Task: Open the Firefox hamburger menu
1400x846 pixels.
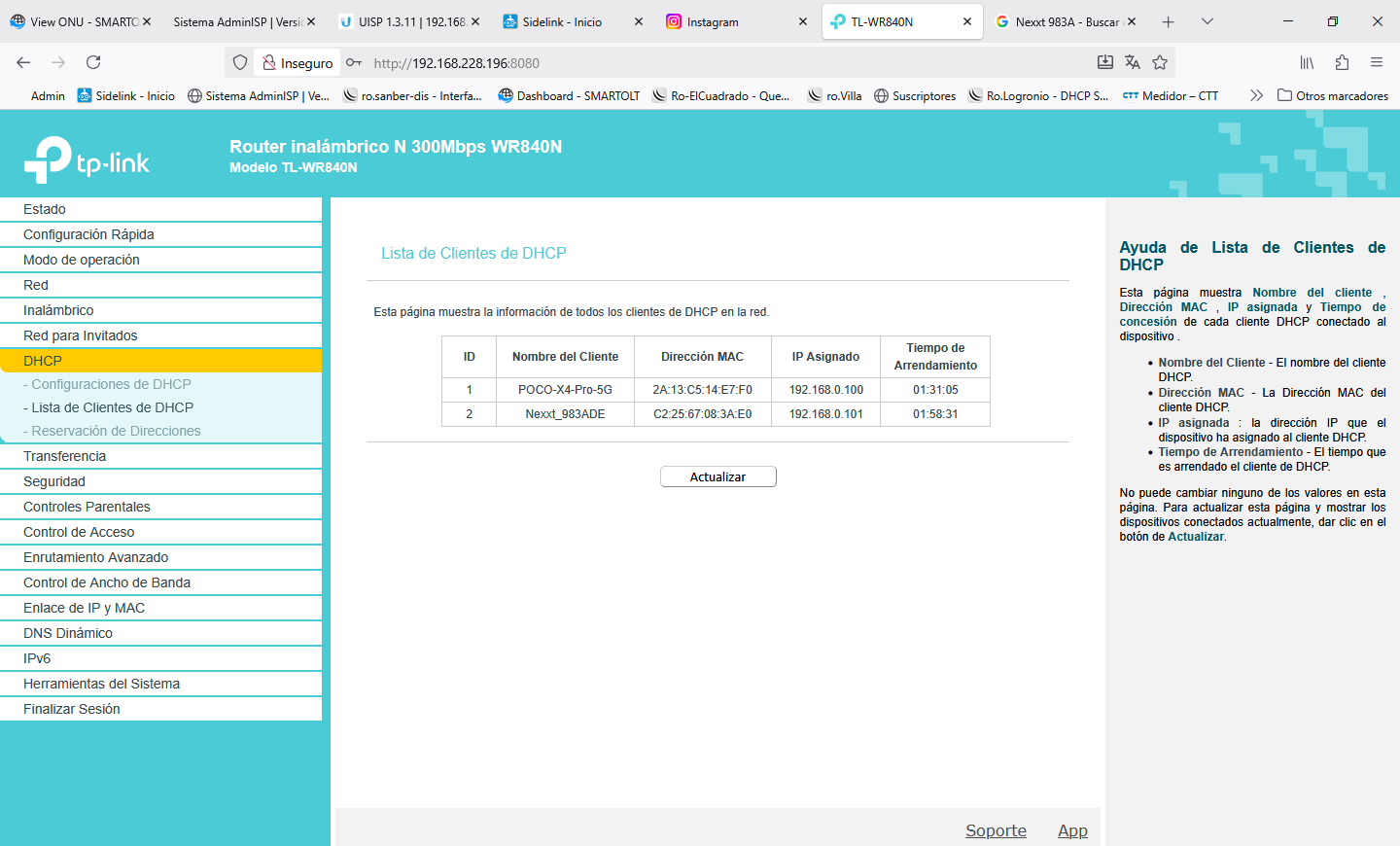Action: (x=1377, y=62)
